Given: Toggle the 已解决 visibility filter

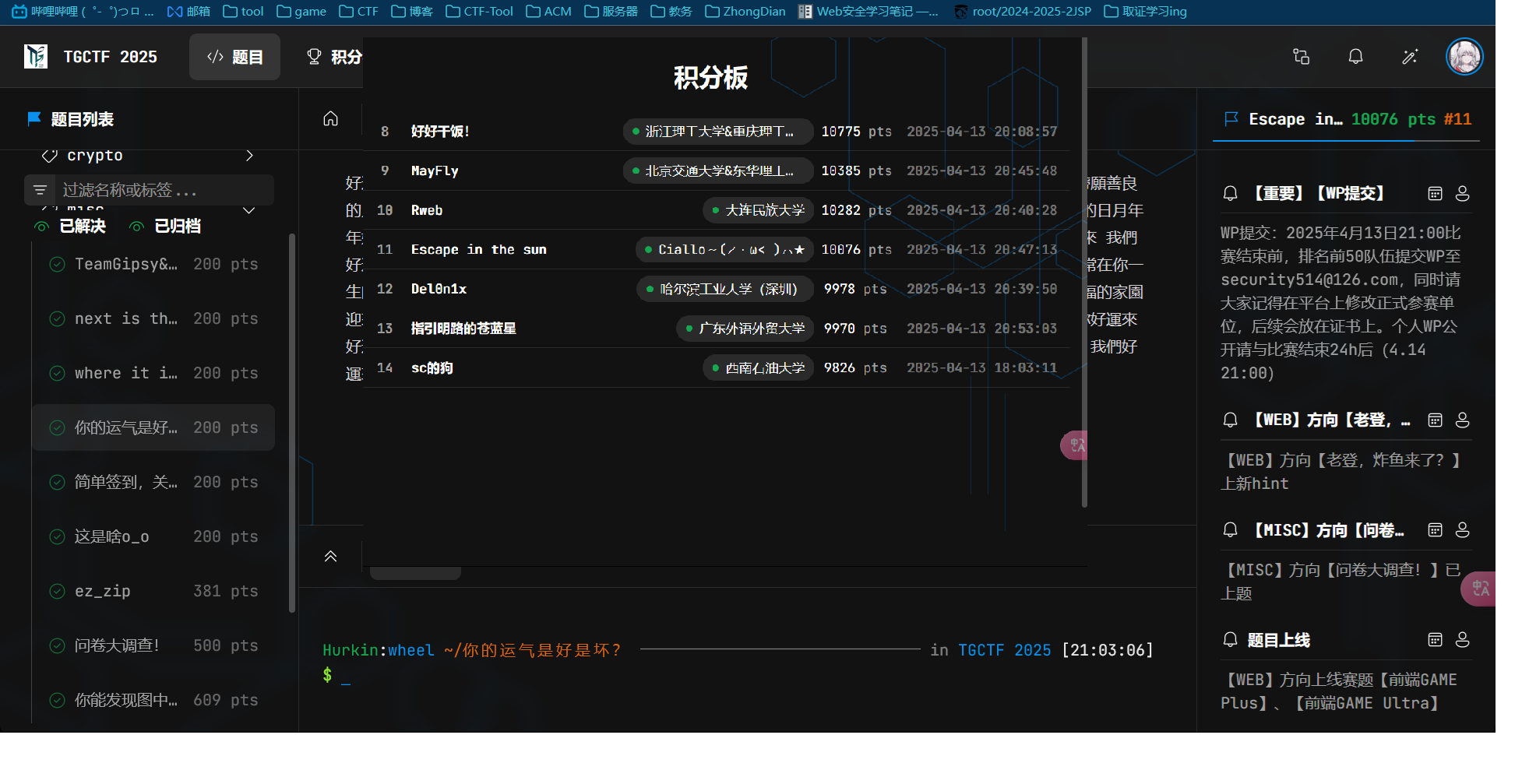Looking at the screenshot, I should 70,227.
